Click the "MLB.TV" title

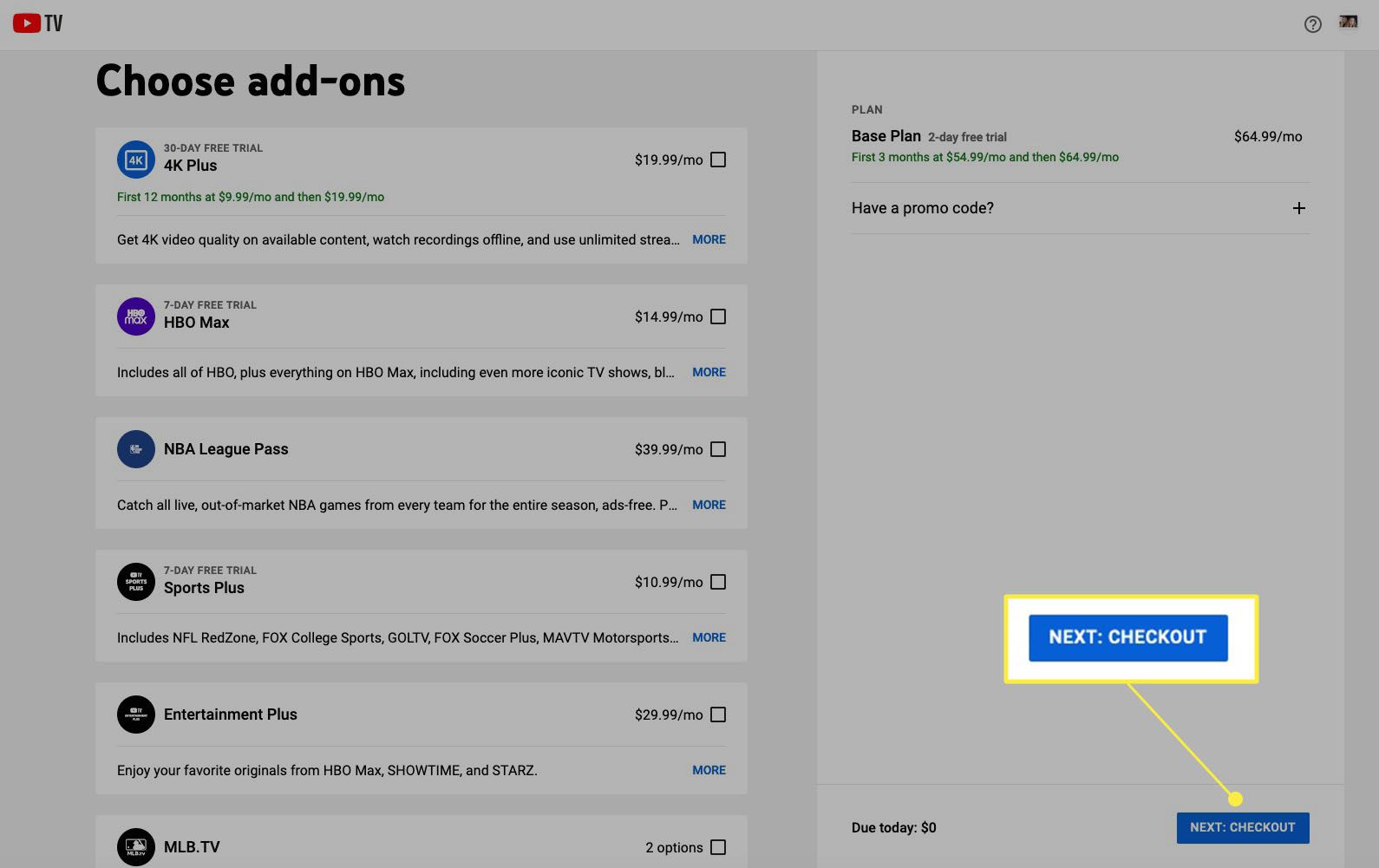pos(192,847)
